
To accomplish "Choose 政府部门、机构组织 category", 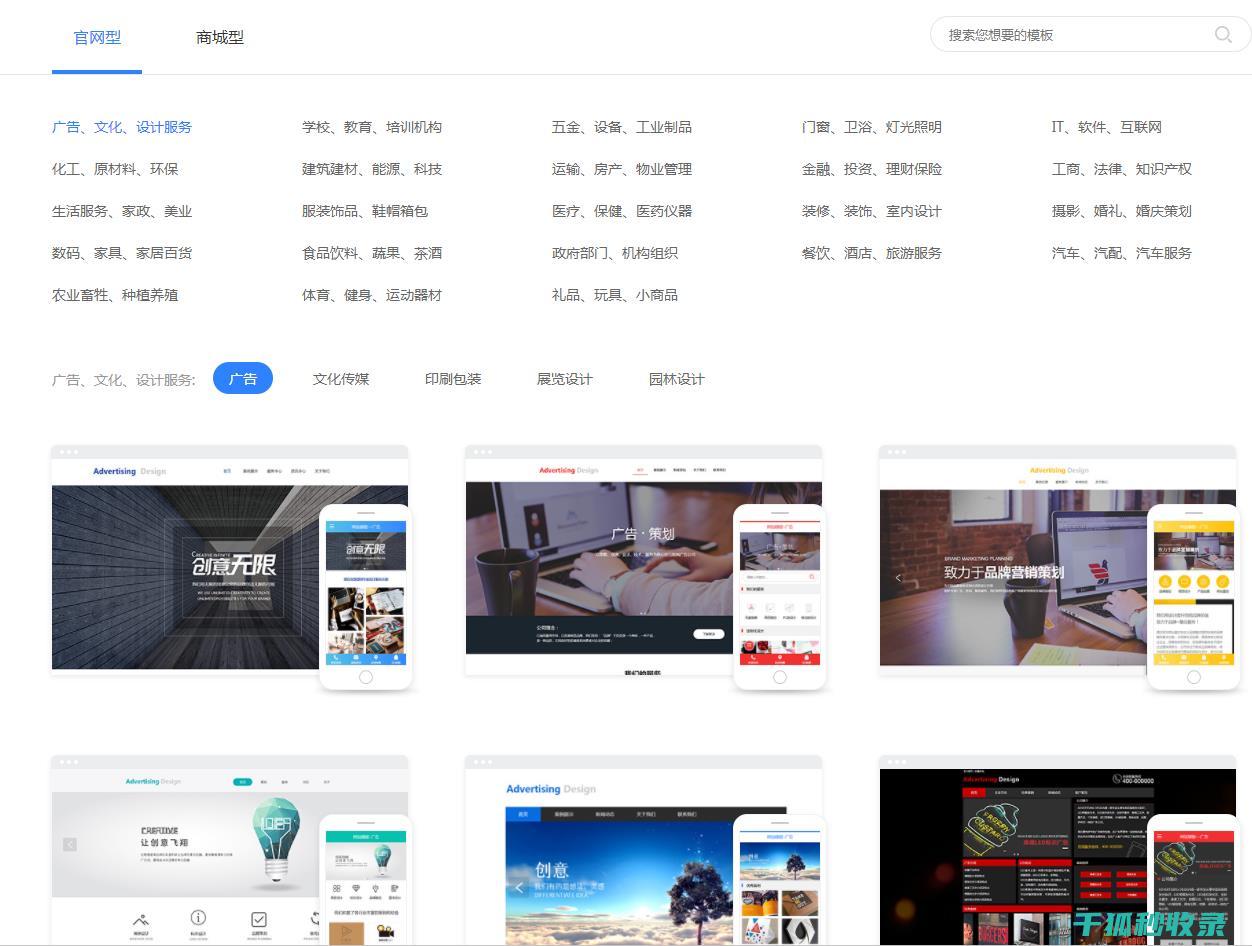I will click(x=615, y=253).
